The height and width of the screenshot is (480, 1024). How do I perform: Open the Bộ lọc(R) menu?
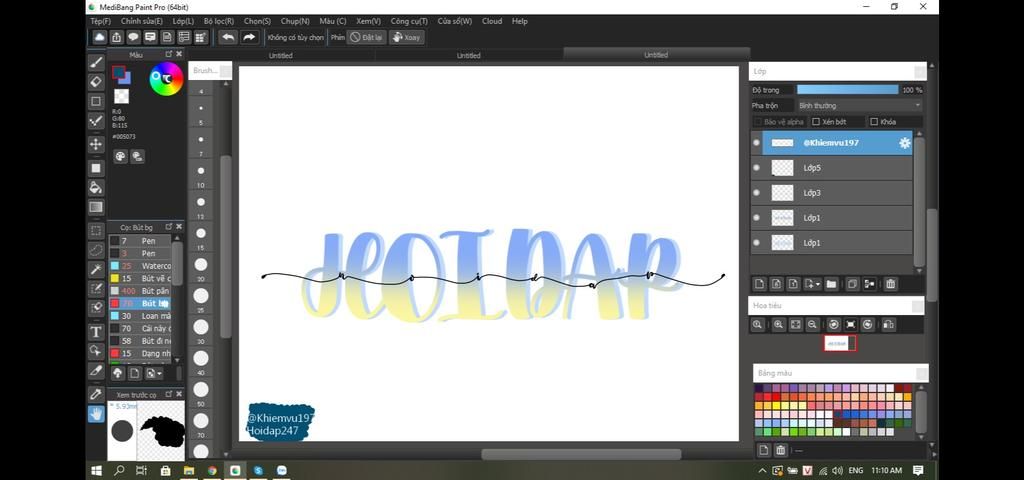219,22
